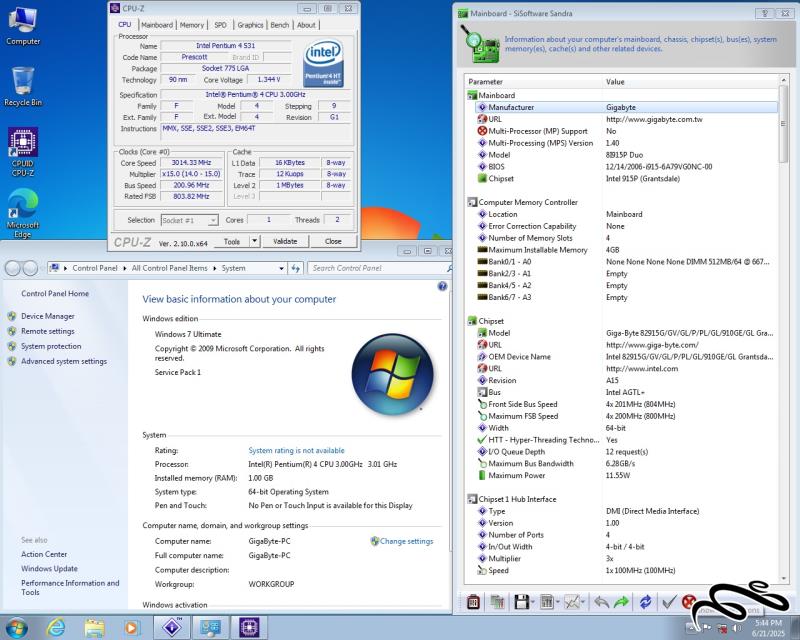This screenshot has width=800, height=640.
Task: Click 'System rating is not available' link
Action: pyautogui.click(x=296, y=451)
